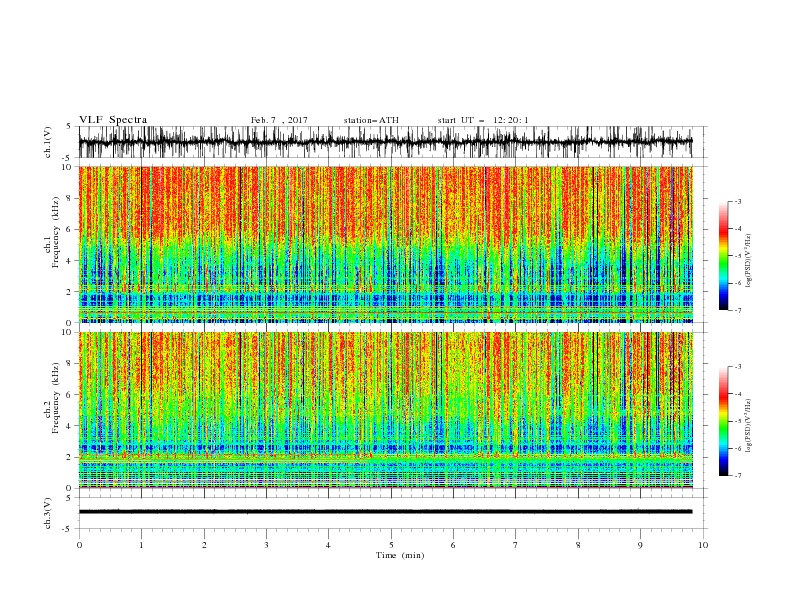Click time axis tick label "2"
This screenshot has width=792, height=612.
click(x=204, y=545)
